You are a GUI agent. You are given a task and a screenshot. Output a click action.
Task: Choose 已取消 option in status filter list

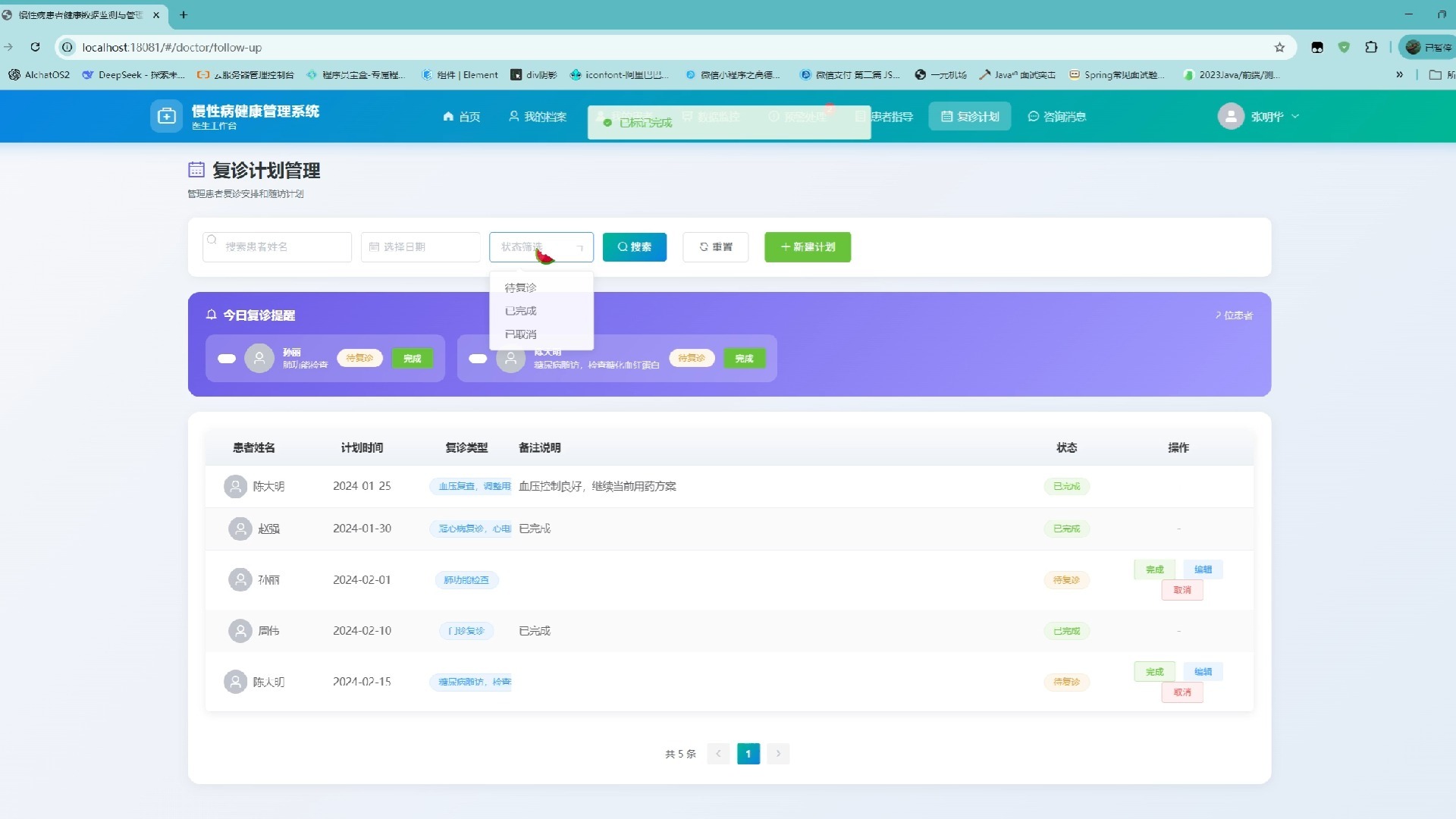pos(520,334)
